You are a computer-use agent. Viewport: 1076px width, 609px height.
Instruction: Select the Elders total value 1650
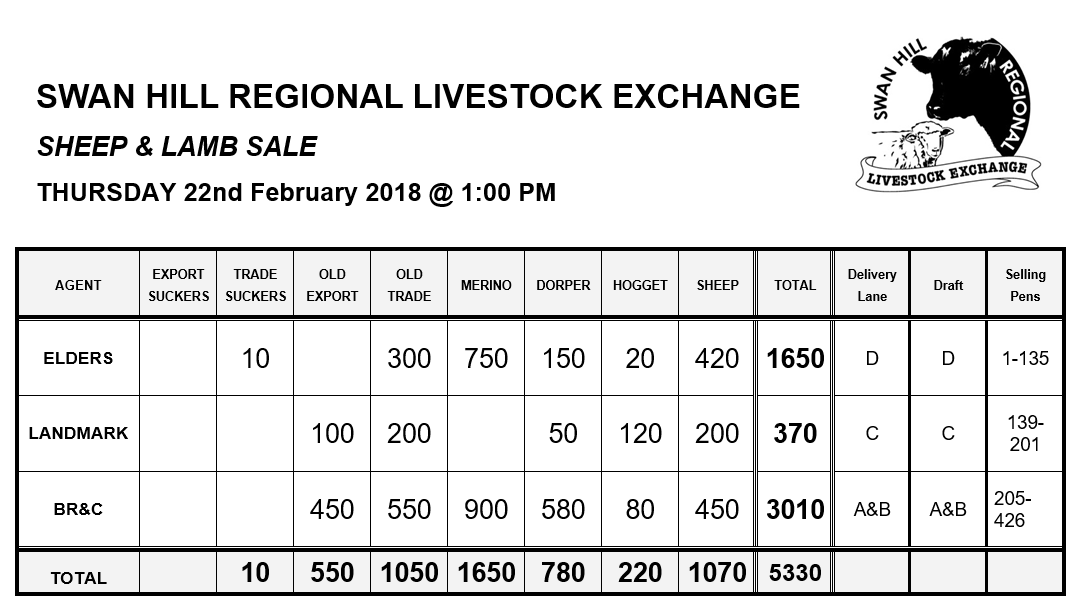[795, 358]
